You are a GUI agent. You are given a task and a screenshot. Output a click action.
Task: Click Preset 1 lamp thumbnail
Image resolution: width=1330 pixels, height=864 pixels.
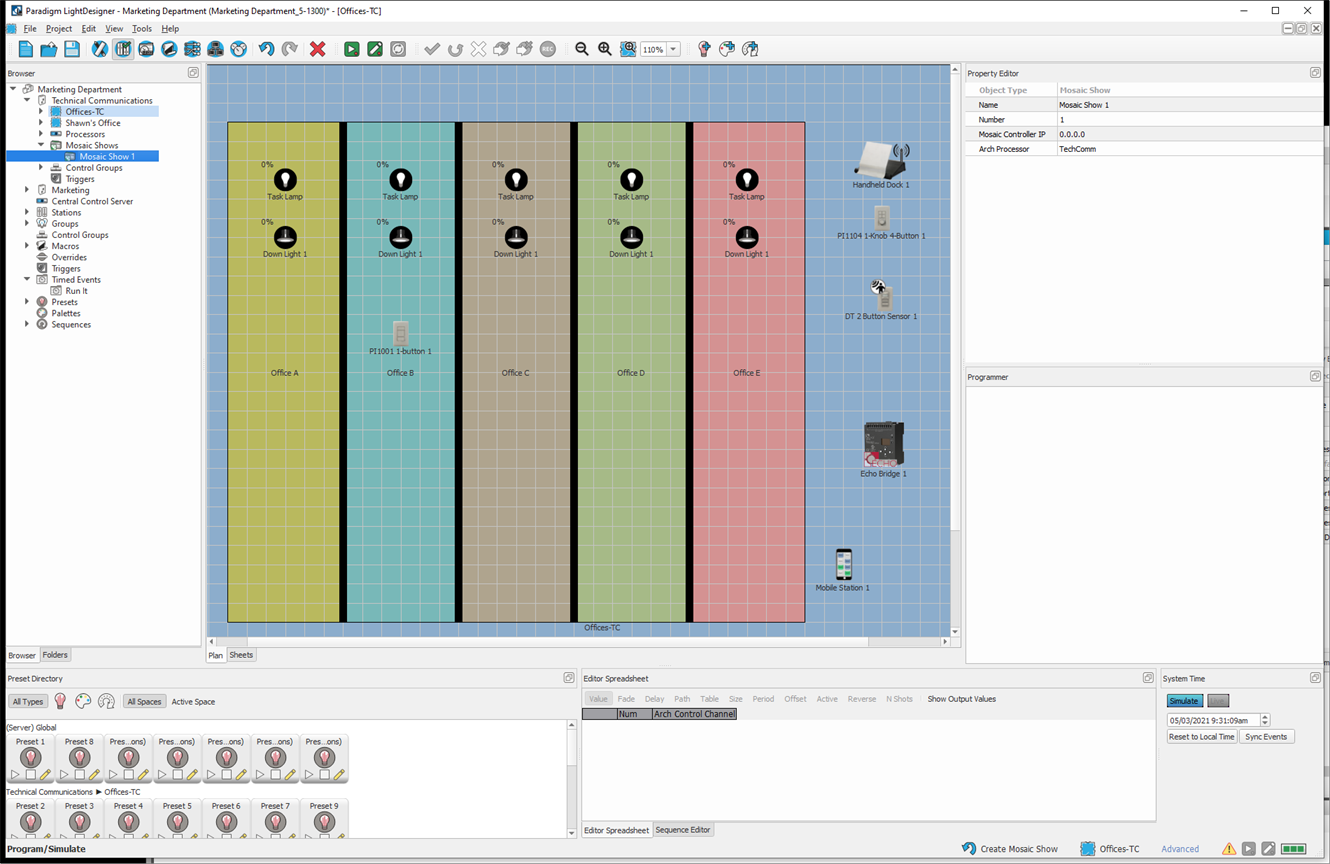click(30, 758)
